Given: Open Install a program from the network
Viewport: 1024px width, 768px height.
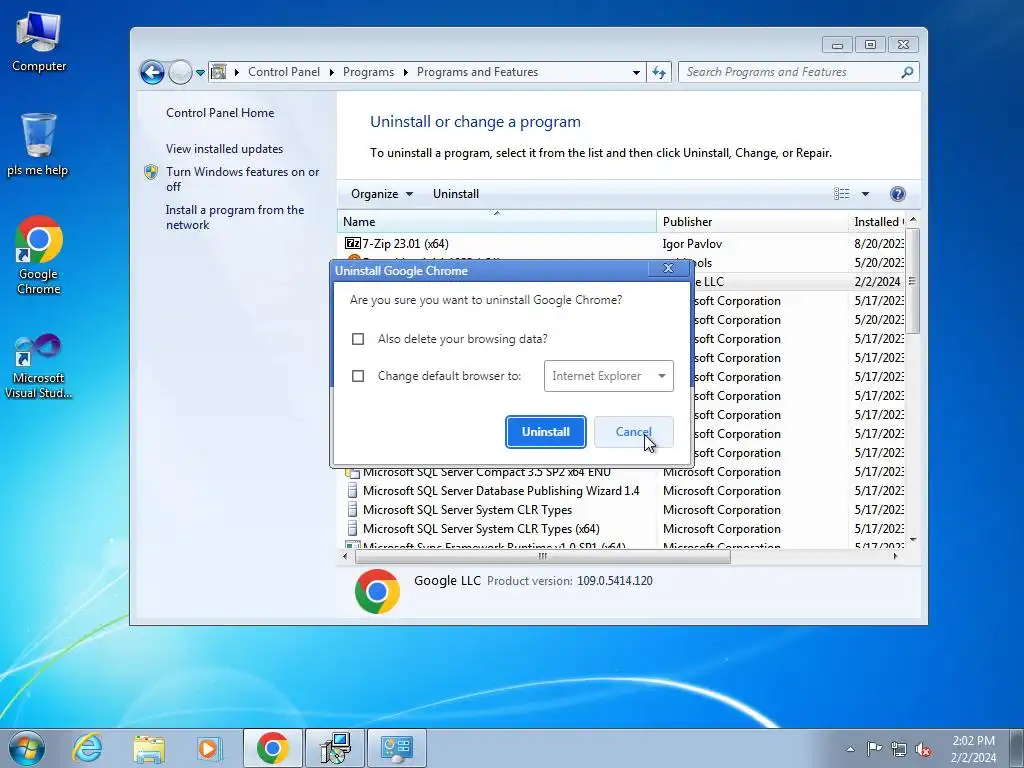Looking at the screenshot, I should click(234, 217).
